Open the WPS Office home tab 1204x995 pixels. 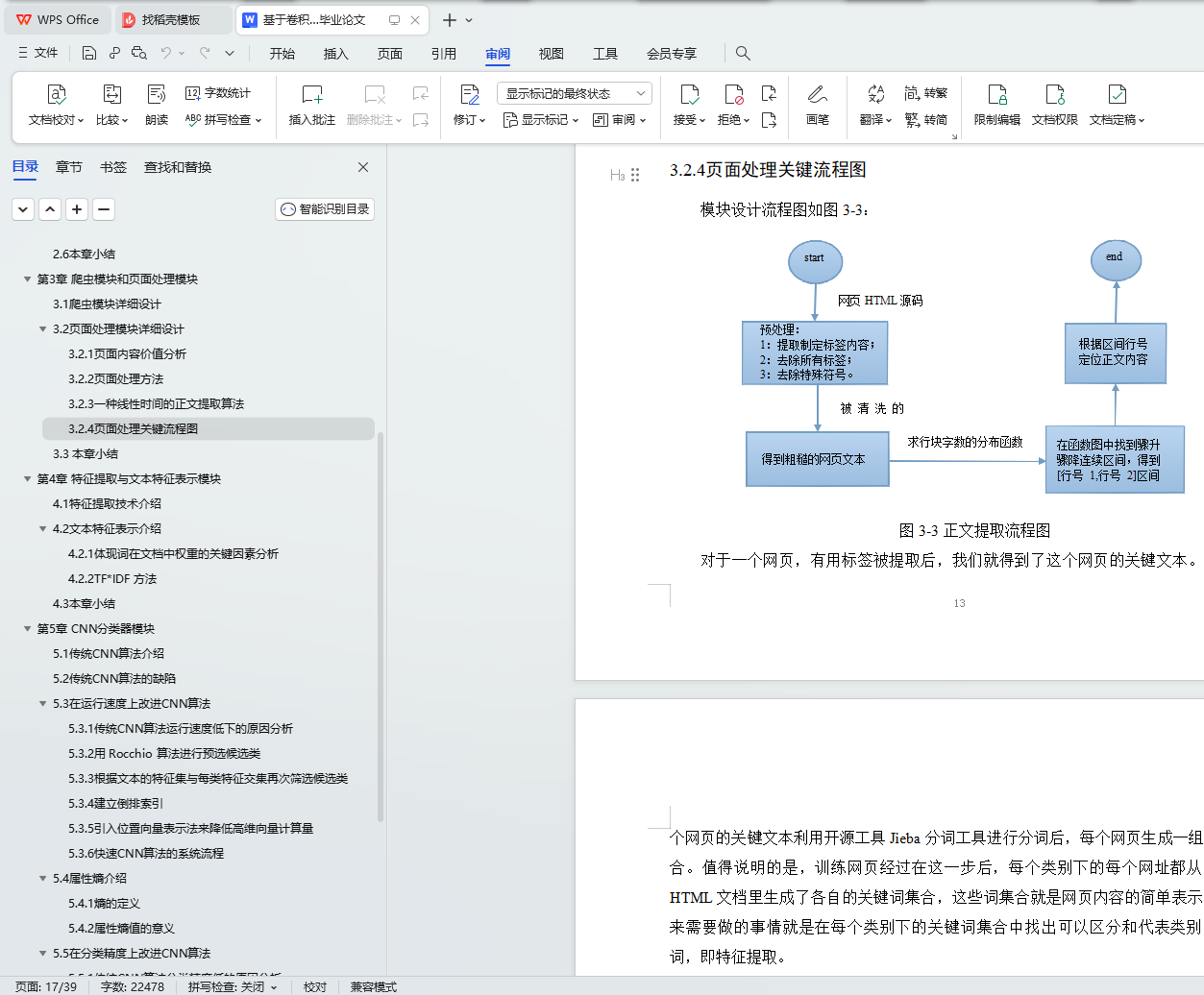58,19
